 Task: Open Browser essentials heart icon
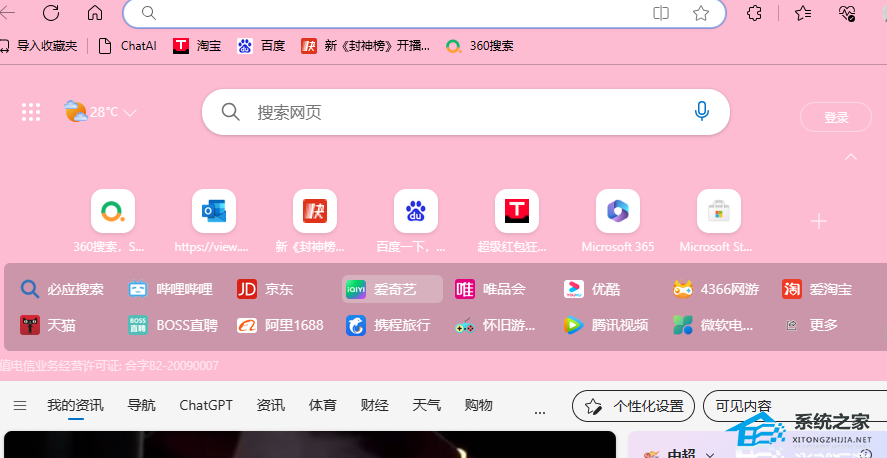pyautogui.click(x=847, y=13)
